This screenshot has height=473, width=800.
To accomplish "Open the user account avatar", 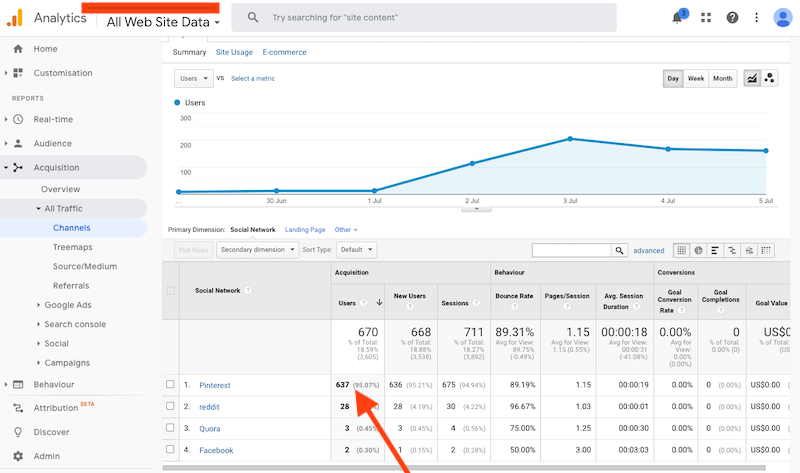I will 783,18.
